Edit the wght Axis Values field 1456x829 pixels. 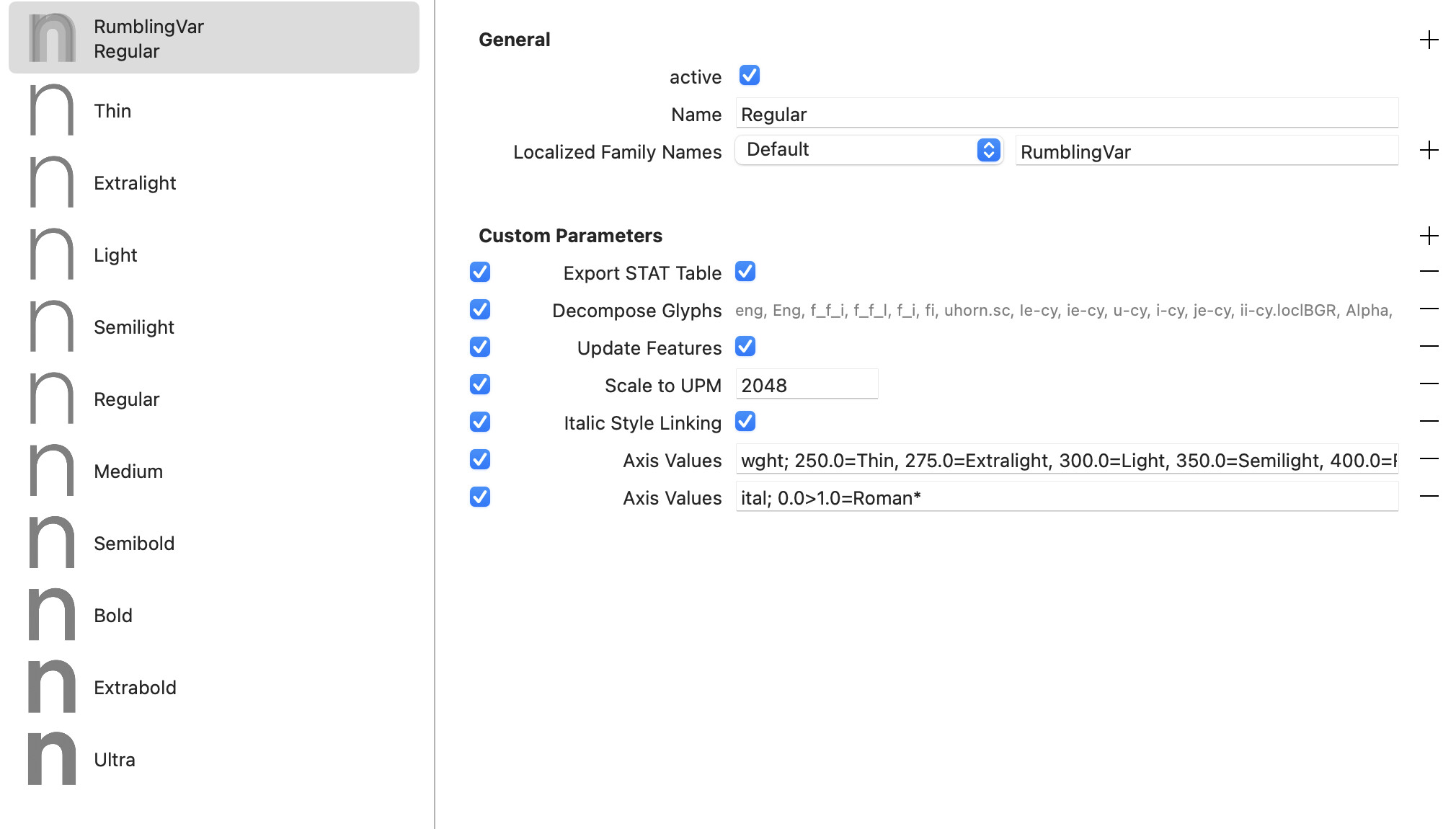(x=1066, y=460)
